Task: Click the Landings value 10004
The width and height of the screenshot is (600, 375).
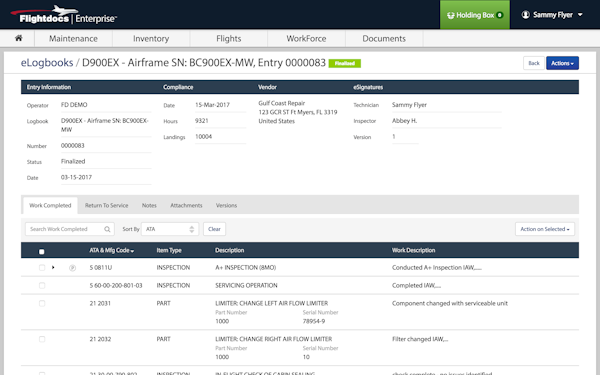Action: tap(204, 137)
